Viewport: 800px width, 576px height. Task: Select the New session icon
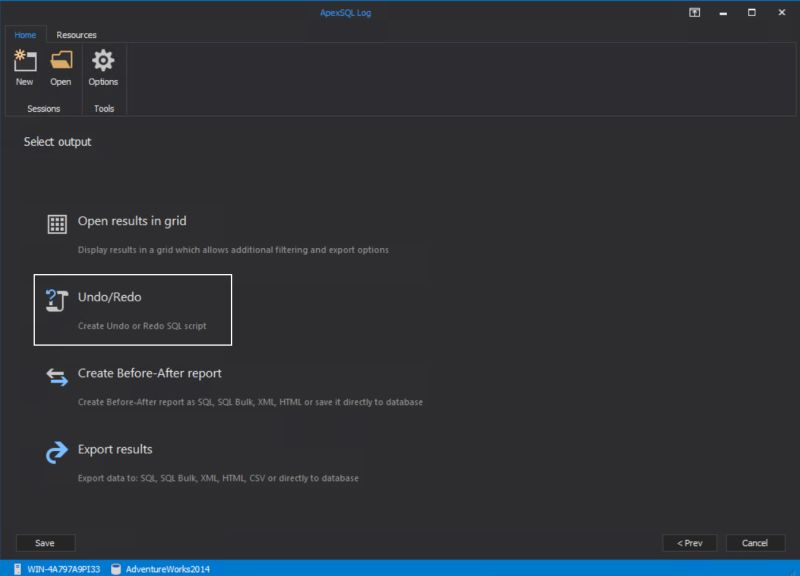(x=24, y=62)
